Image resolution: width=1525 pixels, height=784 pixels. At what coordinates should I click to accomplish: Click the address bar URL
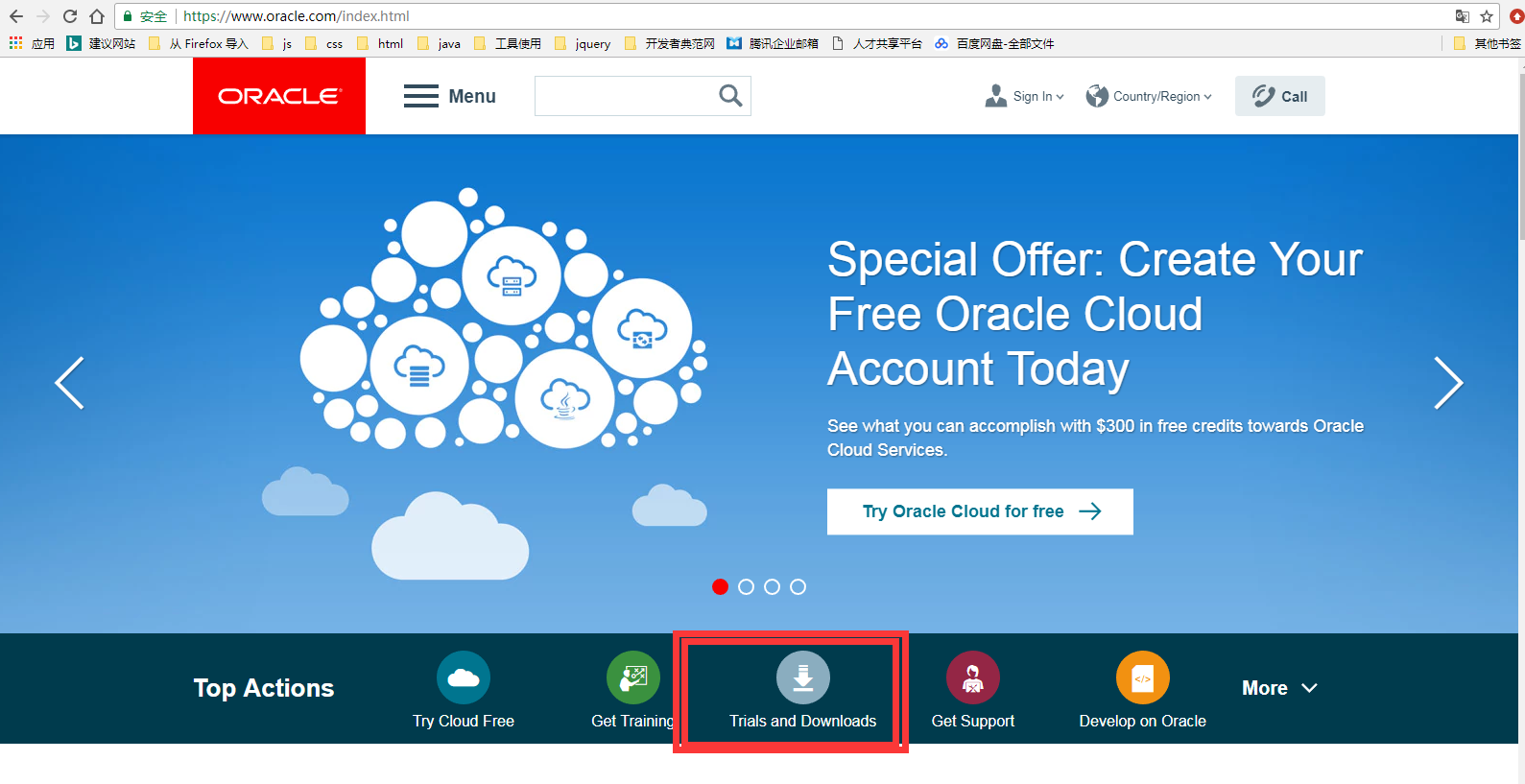pos(297,16)
